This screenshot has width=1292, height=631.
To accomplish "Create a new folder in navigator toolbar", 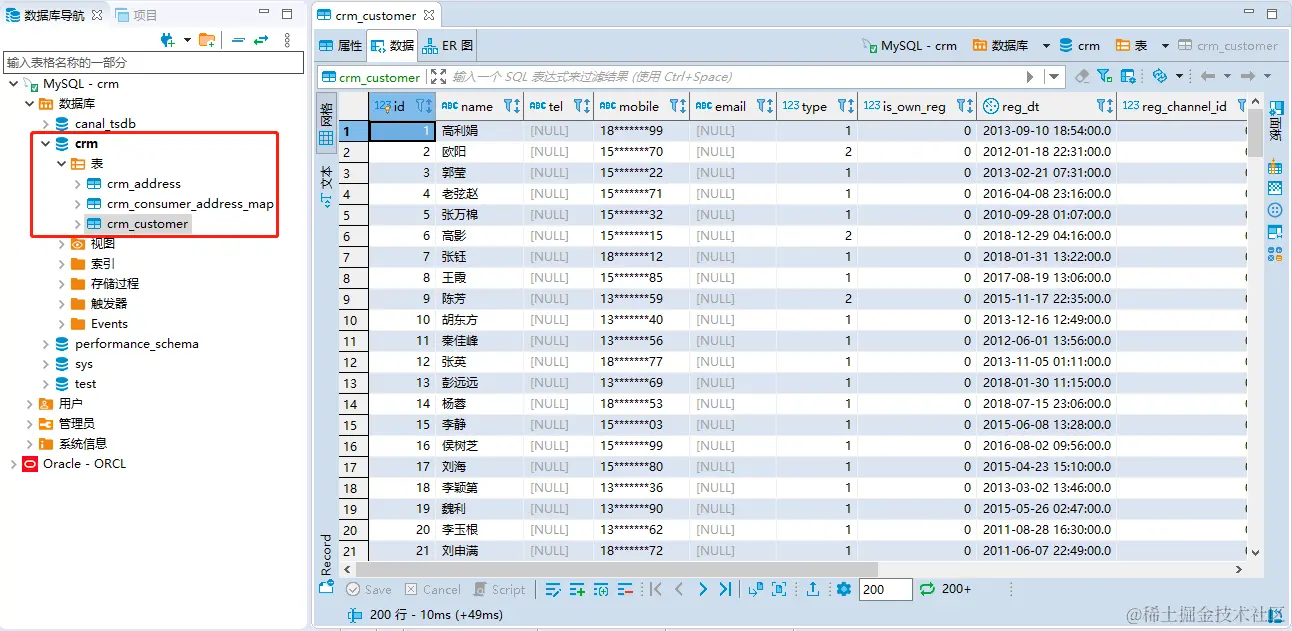I will coord(207,40).
